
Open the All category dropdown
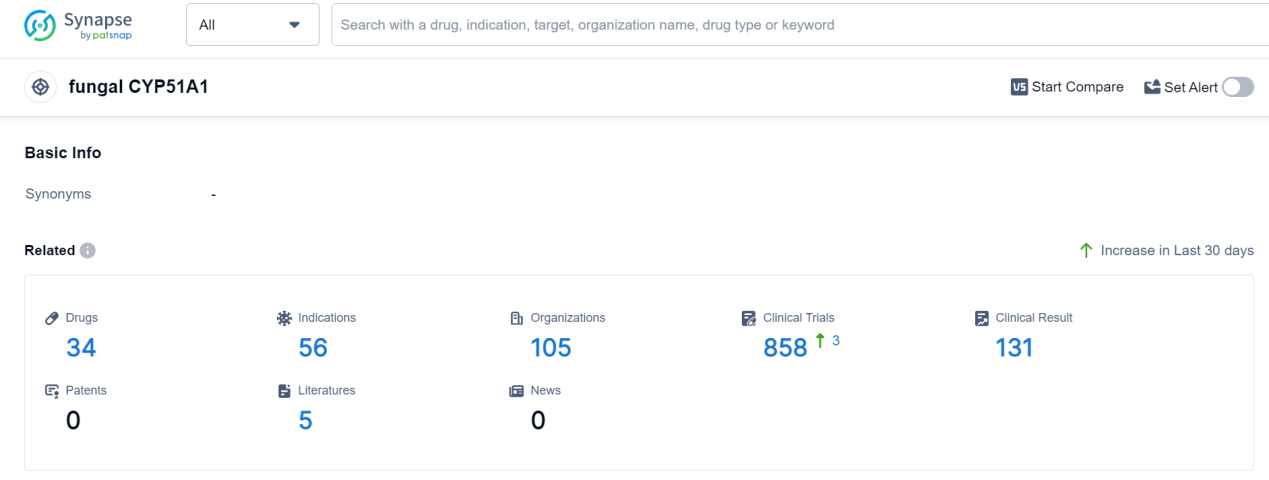[x=252, y=25]
